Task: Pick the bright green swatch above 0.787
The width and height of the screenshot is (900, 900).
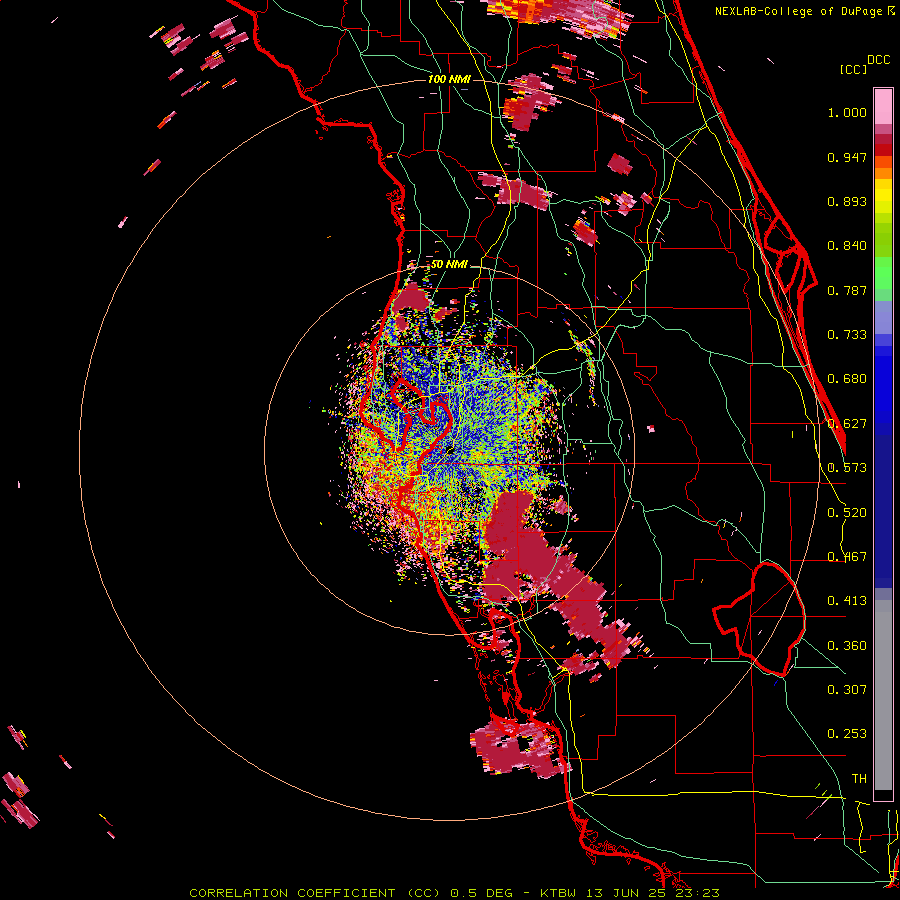Action: coord(883,273)
